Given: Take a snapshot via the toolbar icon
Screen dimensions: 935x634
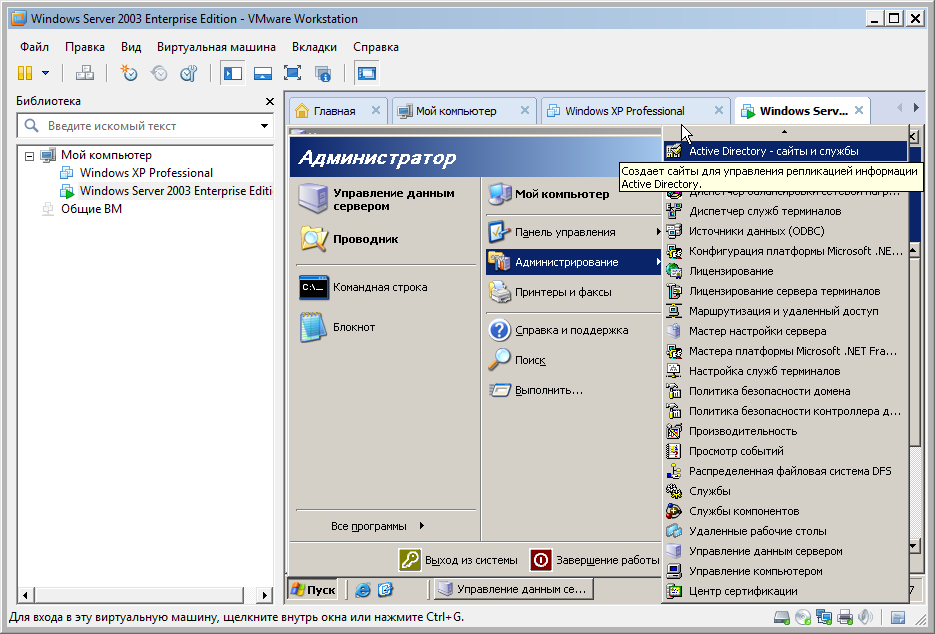Looking at the screenshot, I should (128, 73).
